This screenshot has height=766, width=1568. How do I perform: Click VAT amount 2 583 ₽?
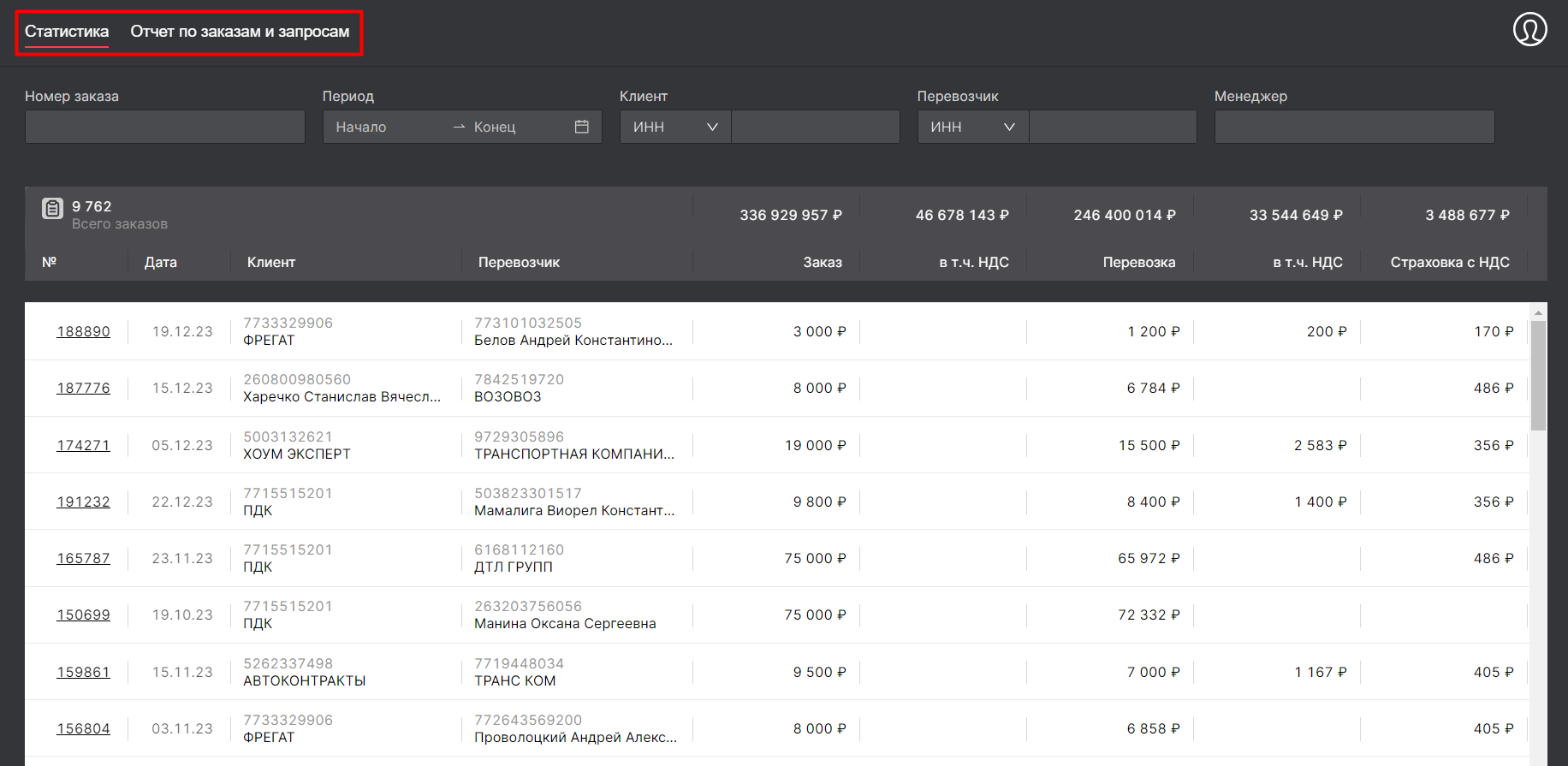coord(1321,445)
